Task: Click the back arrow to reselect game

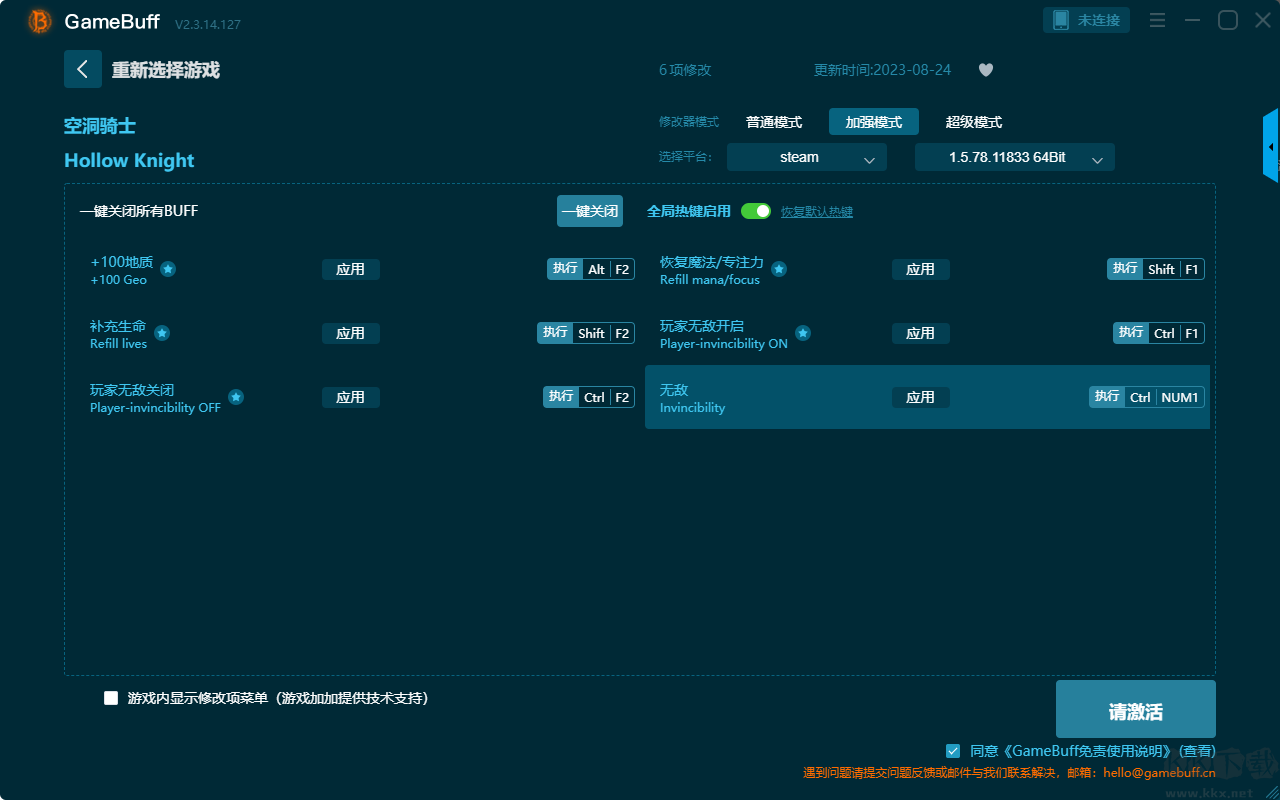Action: pos(82,69)
